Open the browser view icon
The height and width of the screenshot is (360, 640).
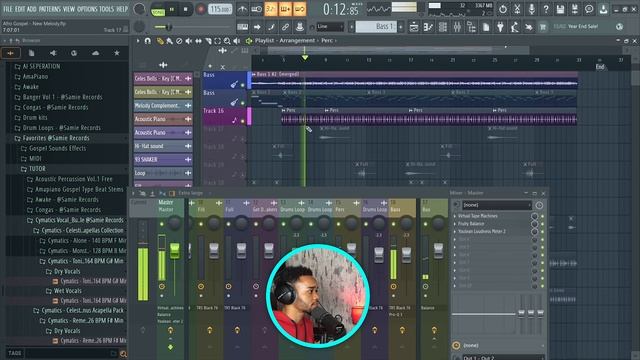click(471, 27)
